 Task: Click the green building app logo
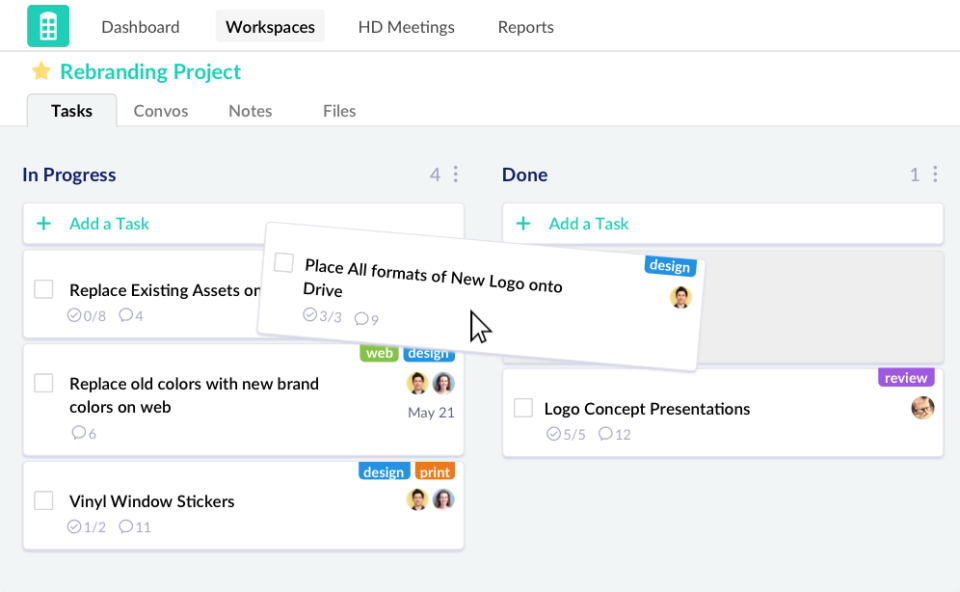48,27
